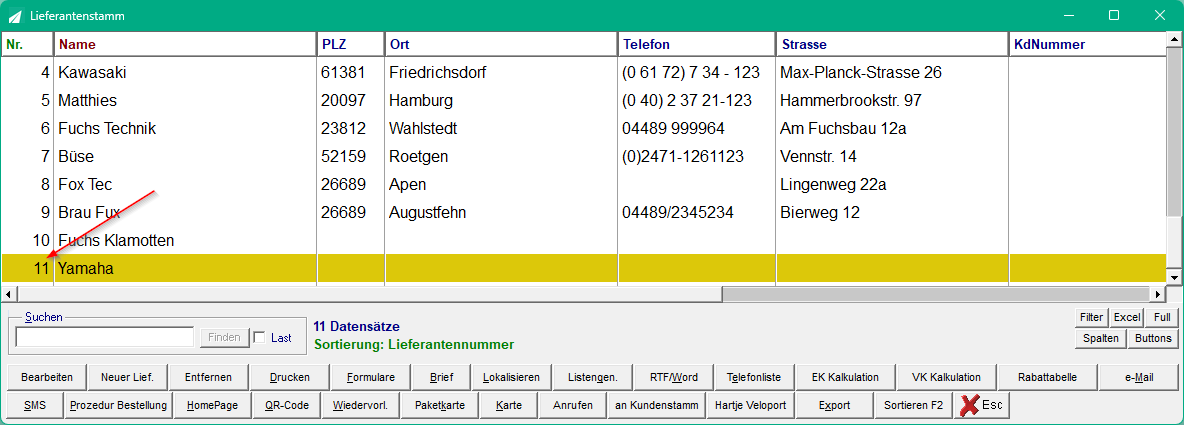Click the Karte button
This screenshot has height=425, width=1184.
click(509, 405)
